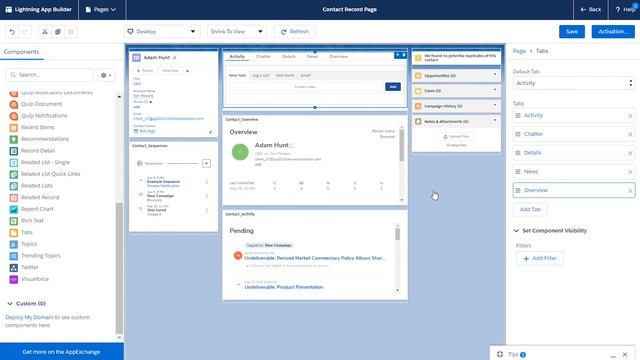Image resolution: width=640 pixels, height=360 pixels.
Task: Open Get more on the AppExchange
Action: (x=61, y=352)
